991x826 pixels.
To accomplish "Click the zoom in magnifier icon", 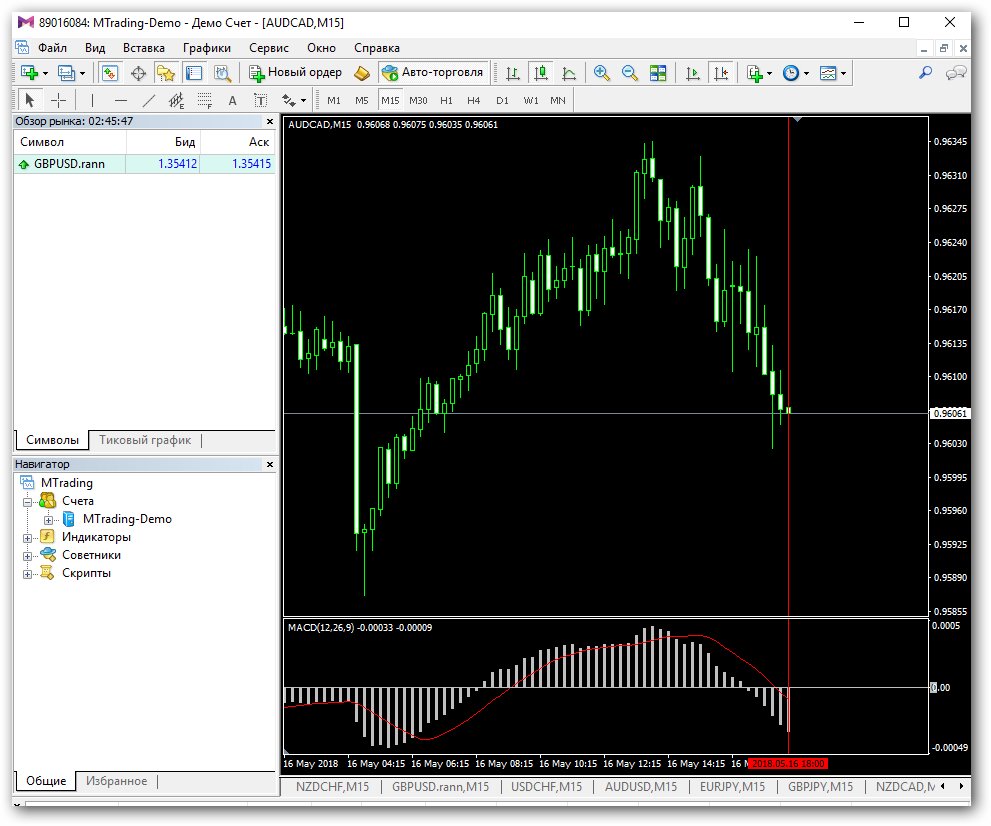I will pos(602,73).
